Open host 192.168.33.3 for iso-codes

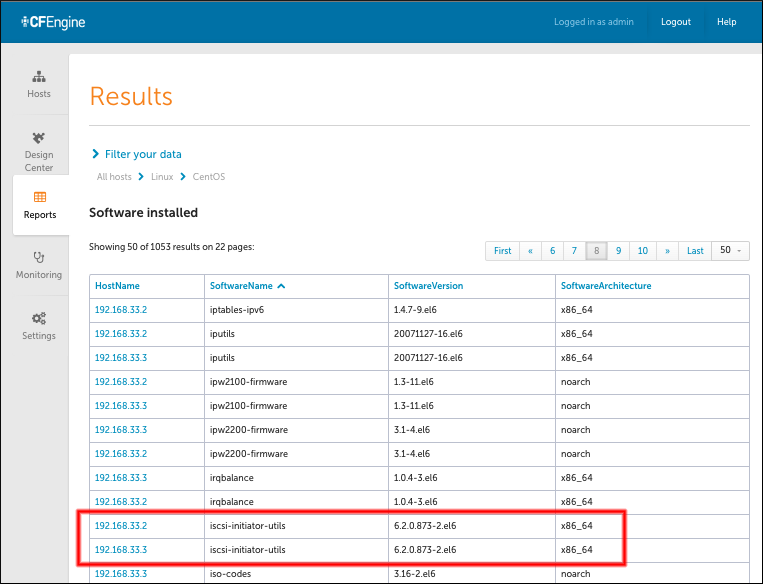click(121, 574)
